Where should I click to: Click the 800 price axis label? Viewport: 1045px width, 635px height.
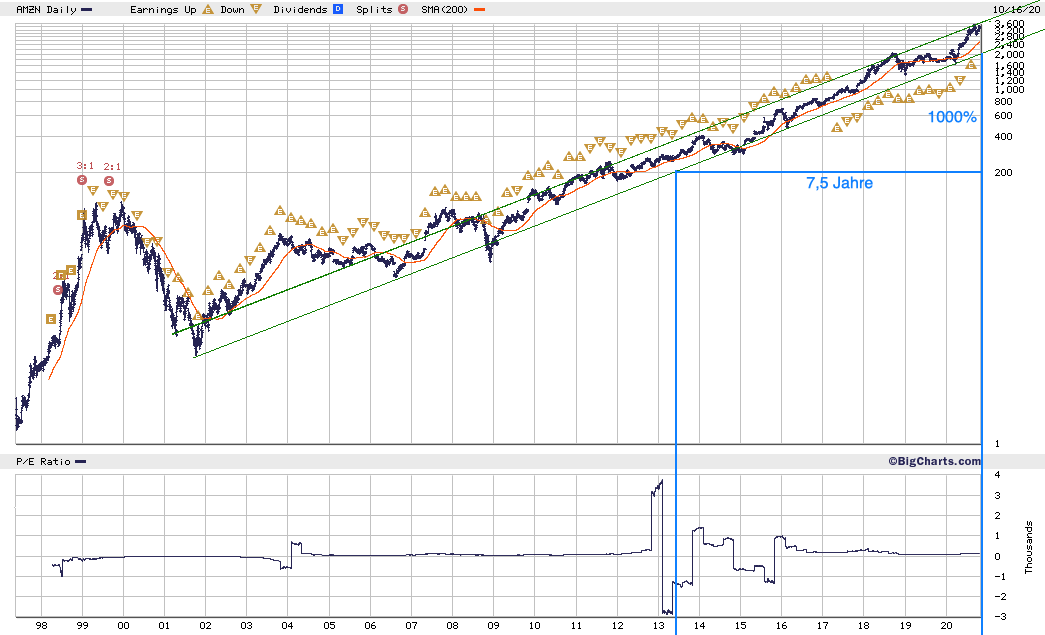[x=1003, y=102]
